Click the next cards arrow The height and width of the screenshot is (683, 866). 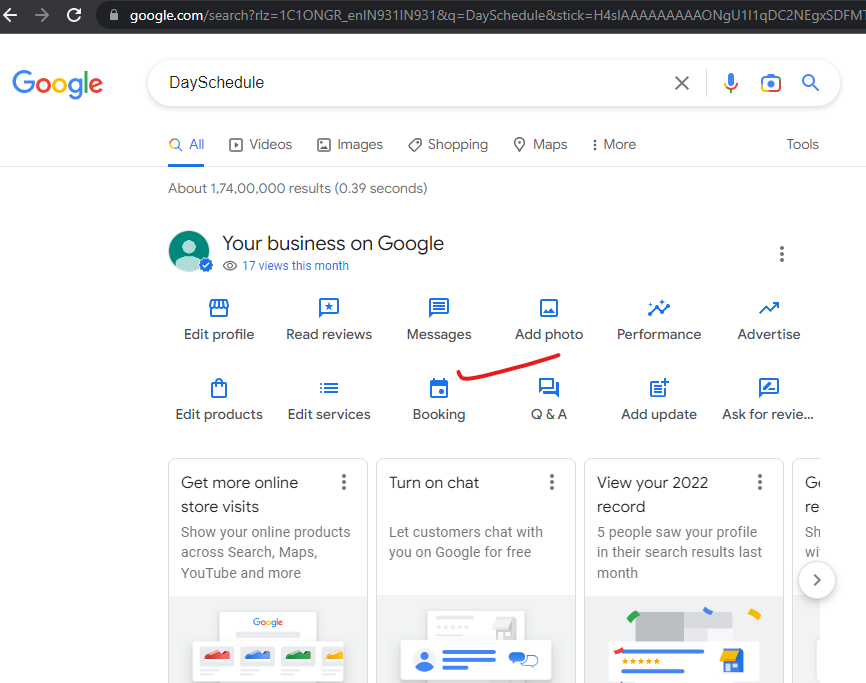(816, 580)
